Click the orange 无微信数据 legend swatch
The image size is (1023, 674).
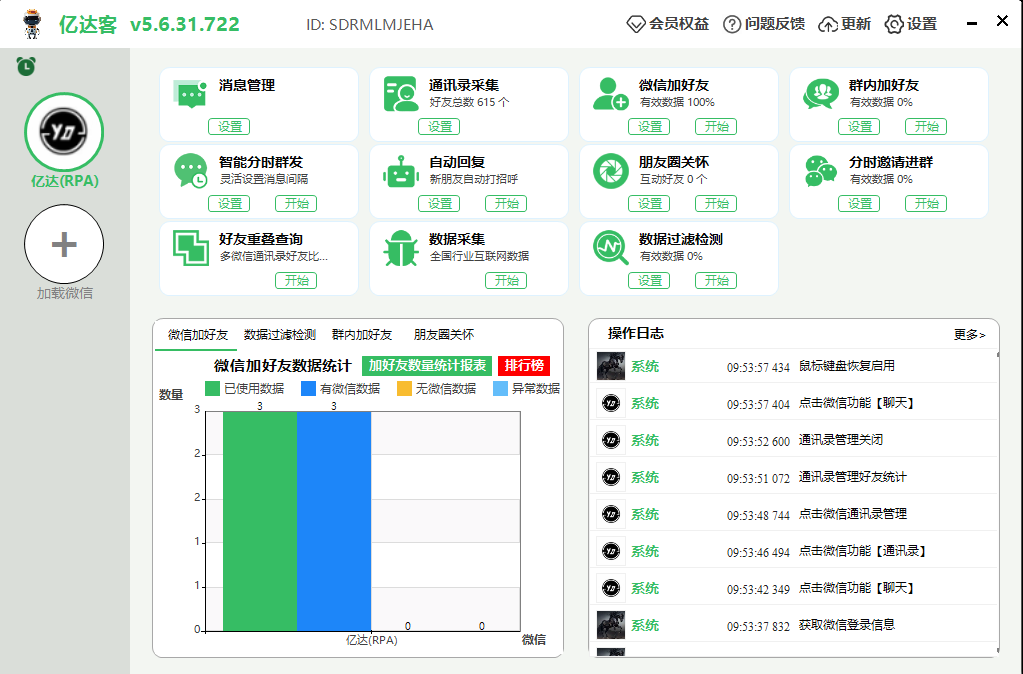[x=405, y=389]
